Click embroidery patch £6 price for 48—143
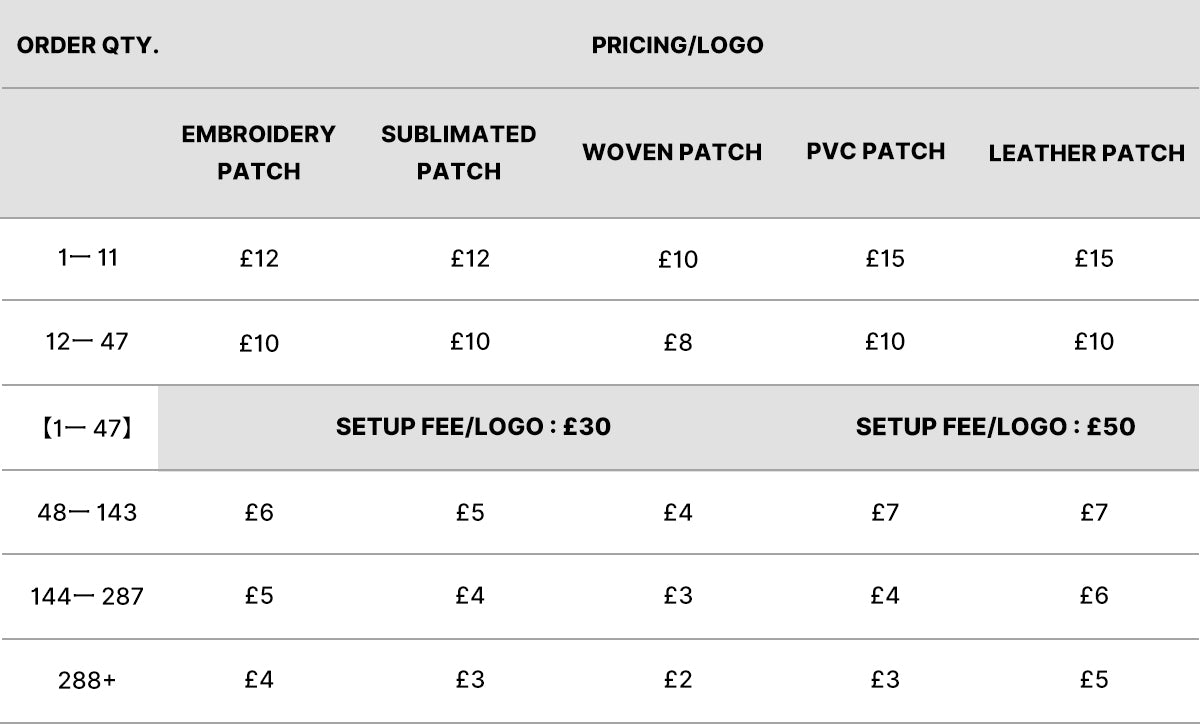1200x728 pixels. point(259,513)
